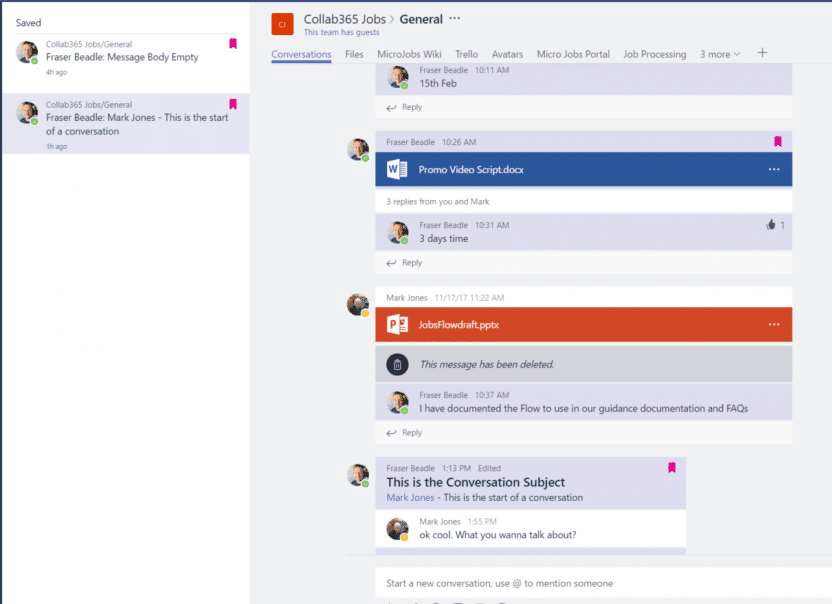Click the Mark Jones mention link

(410, 497)
